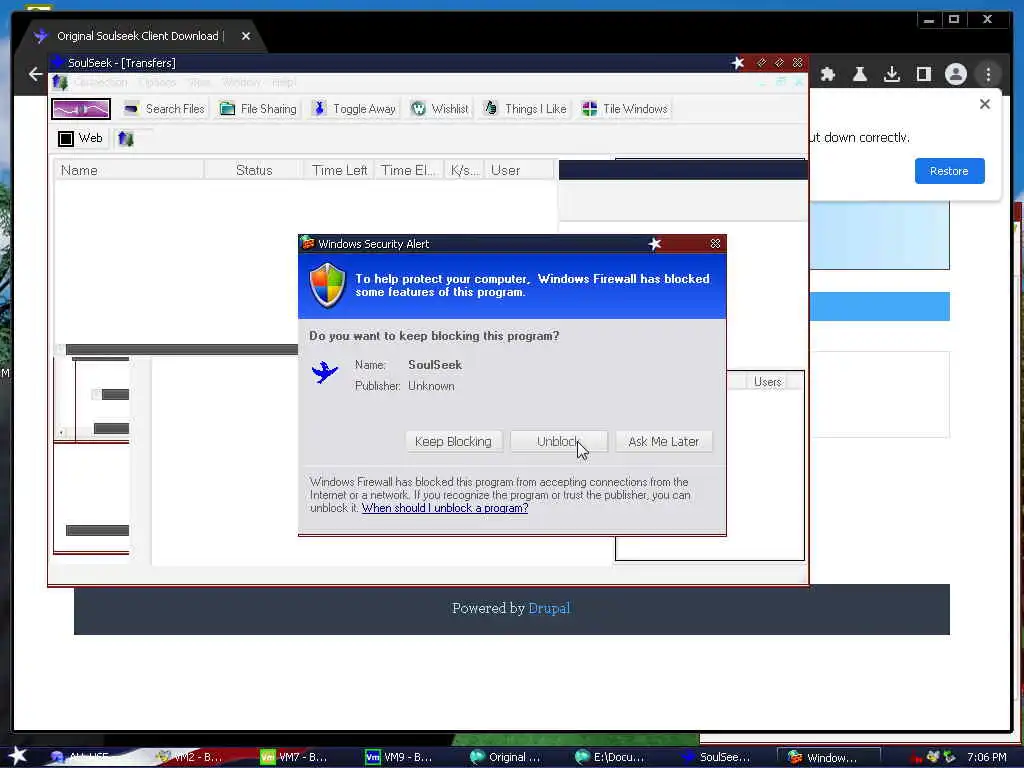The image size is (1024, 768).
Task: Select Ask Me Later in the alert
Action: (664, 441)
